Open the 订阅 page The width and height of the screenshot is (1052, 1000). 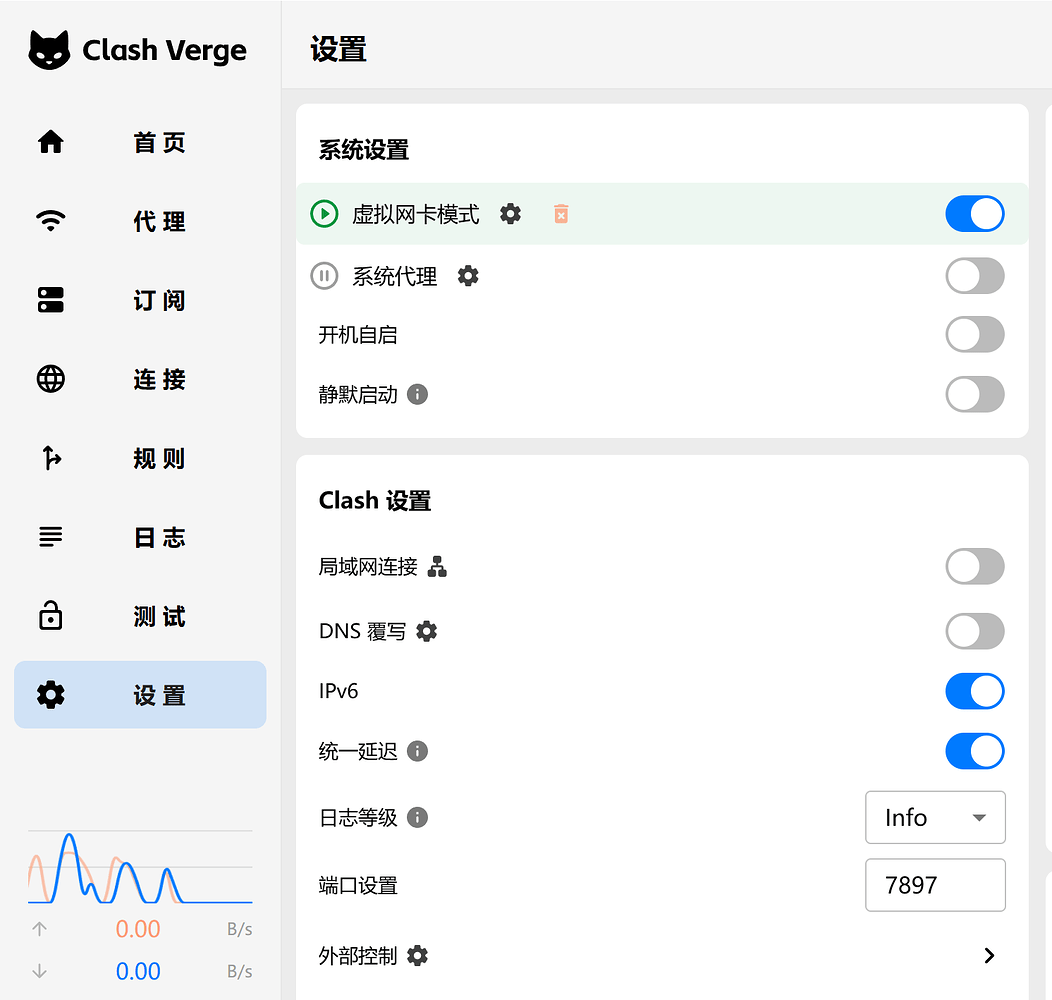(140, 300)
